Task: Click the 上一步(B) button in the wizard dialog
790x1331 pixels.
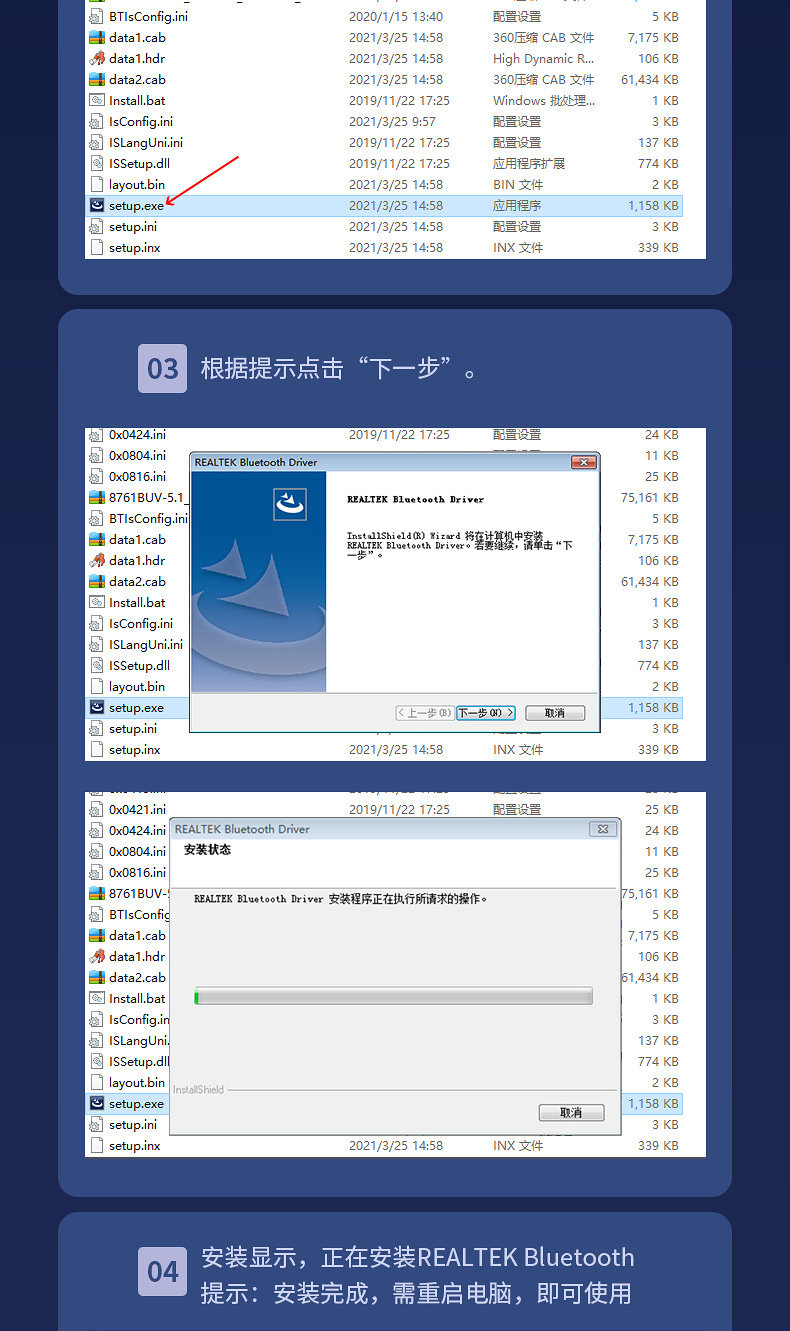Action: [425, 713]
